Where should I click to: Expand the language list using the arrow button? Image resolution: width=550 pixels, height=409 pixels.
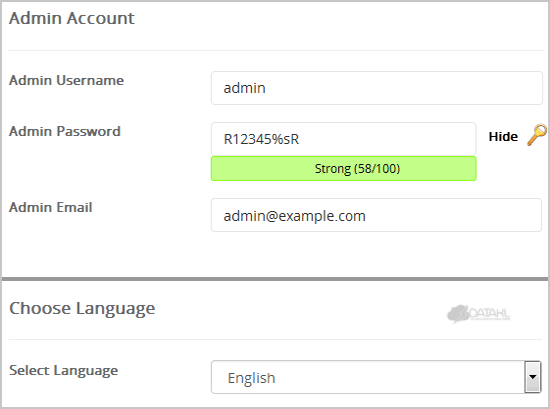(533, 377)
